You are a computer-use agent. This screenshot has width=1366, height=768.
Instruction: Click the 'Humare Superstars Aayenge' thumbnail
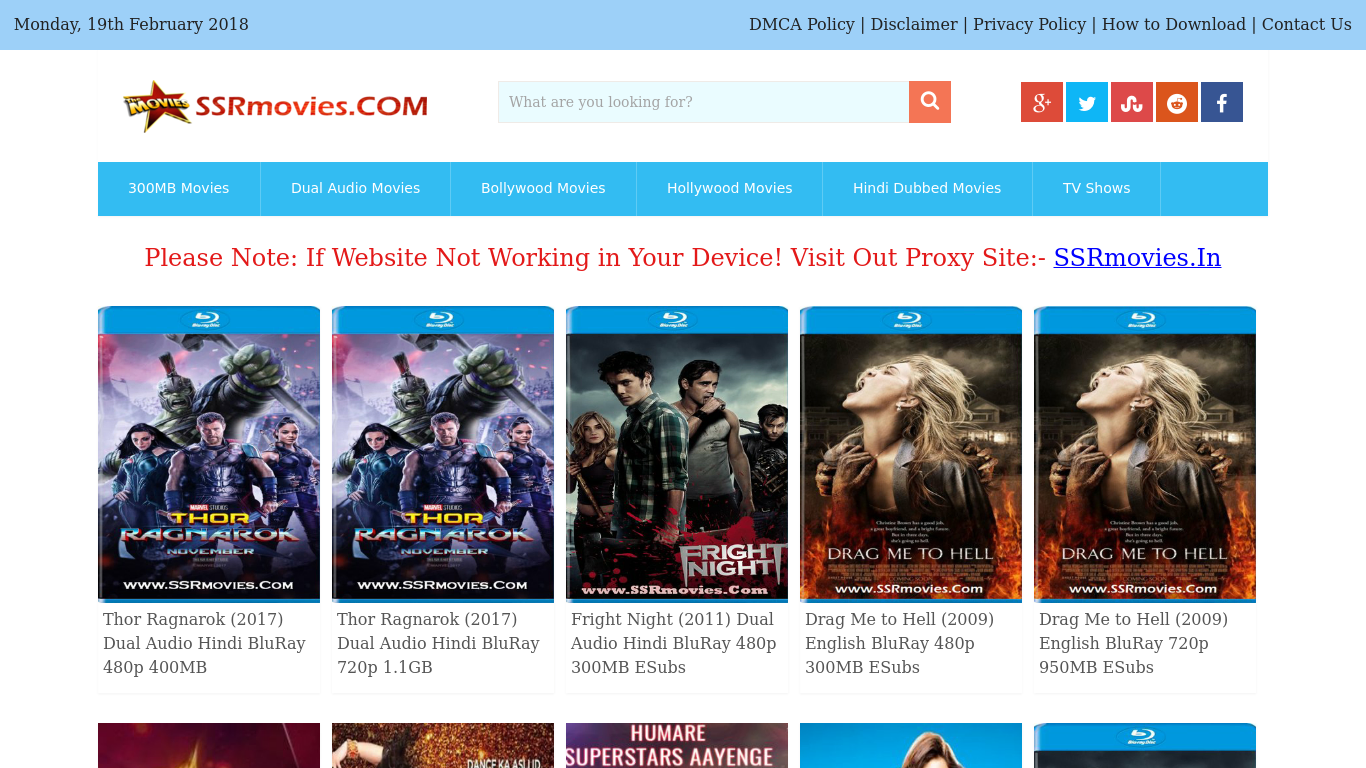[x=677, y=745]
